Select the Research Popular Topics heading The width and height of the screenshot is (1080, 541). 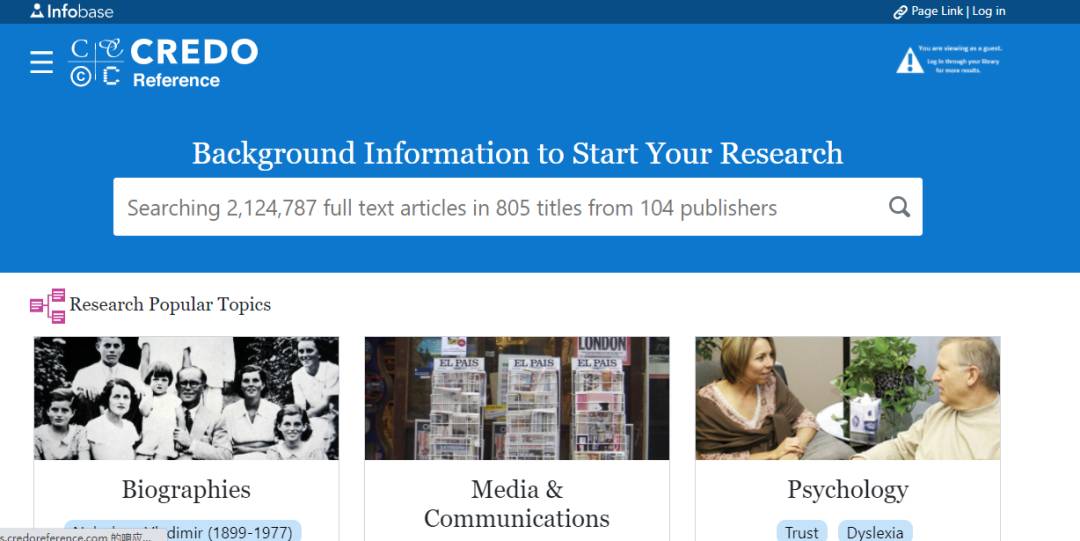(x=170, y=305)
